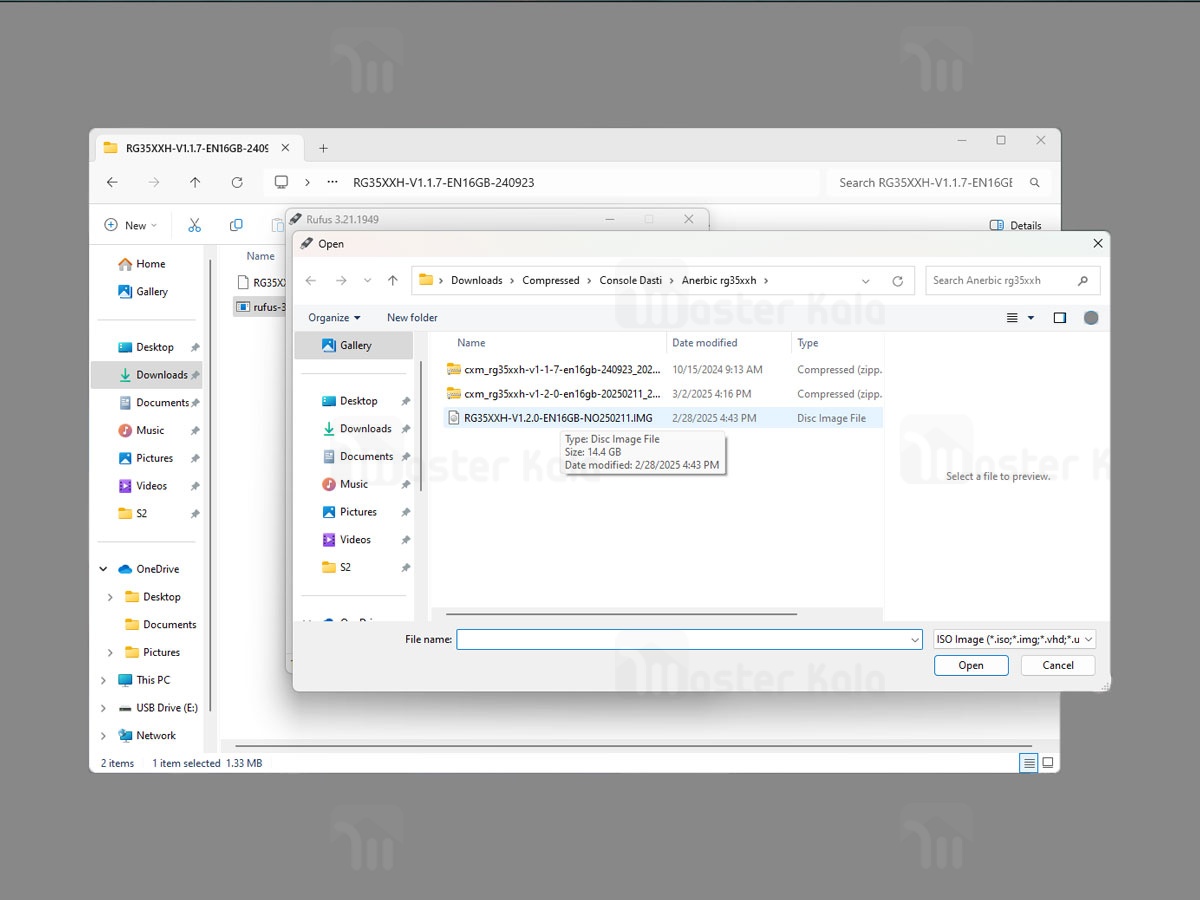This screenshot has width=1200, height=900.
Task: Create a New folder in Open dialog
Action: [x=412, y=318]
